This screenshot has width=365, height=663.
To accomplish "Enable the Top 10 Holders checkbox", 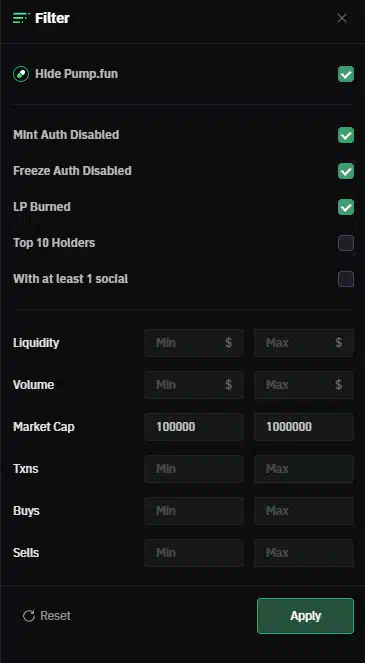I will point(346,243).
